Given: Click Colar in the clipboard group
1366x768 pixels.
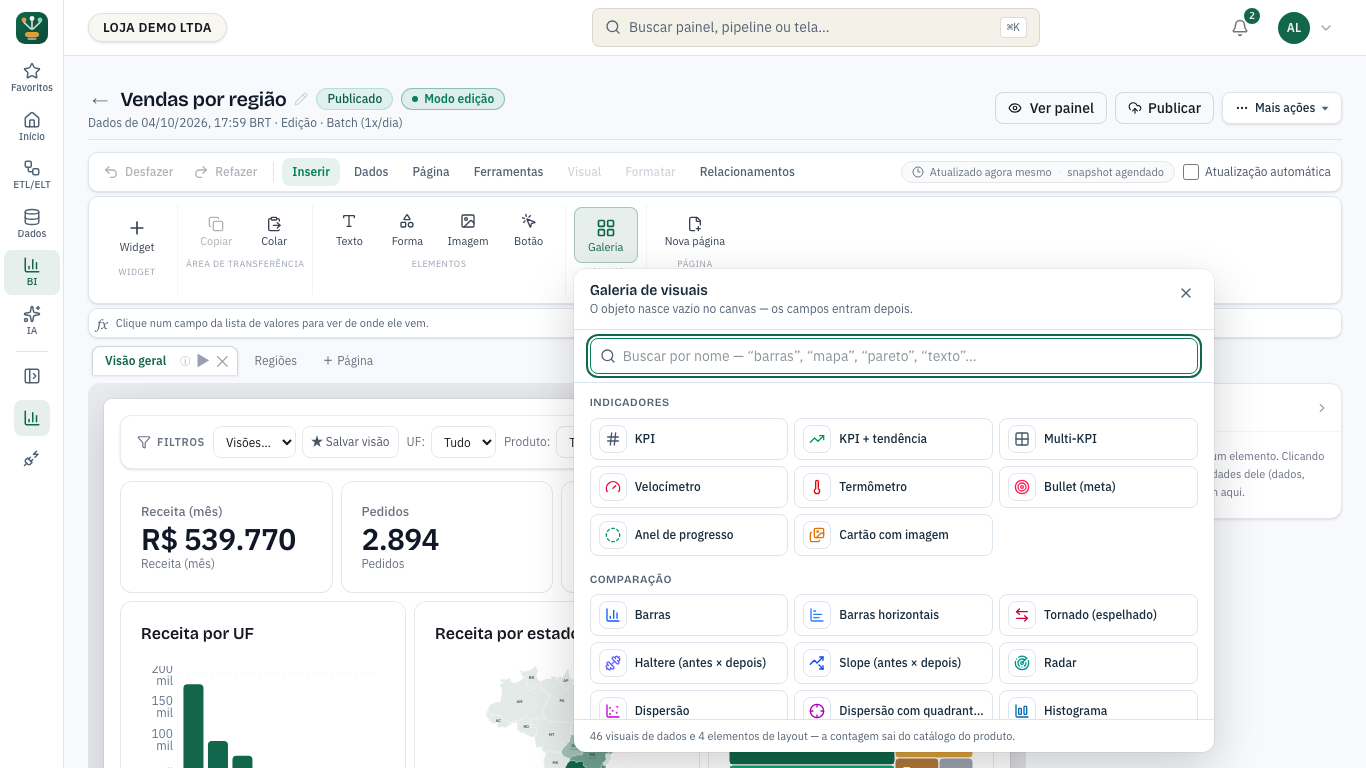Looking at the screenshot, I should tap(274, 231).
